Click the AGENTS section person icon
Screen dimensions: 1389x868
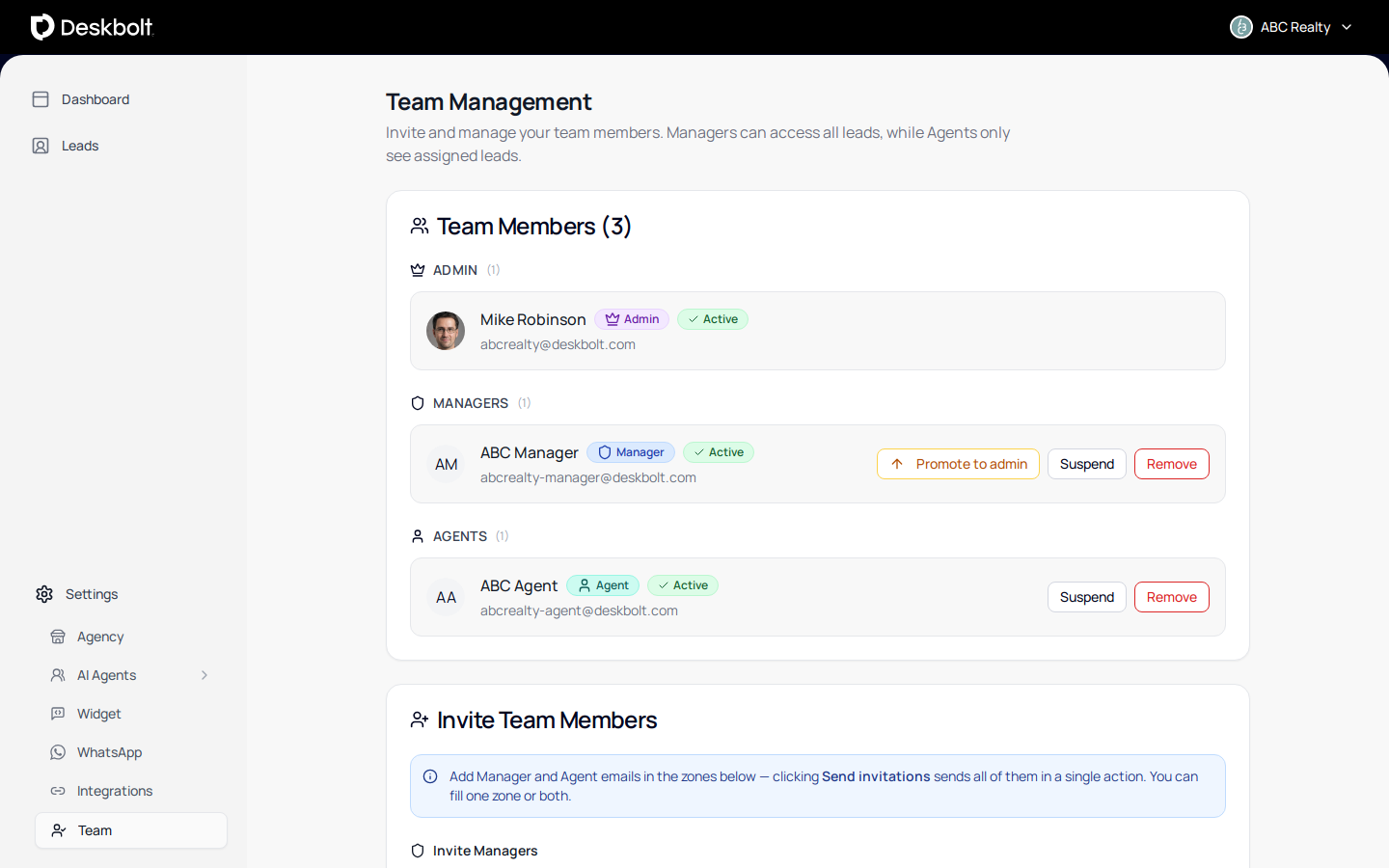418,536
